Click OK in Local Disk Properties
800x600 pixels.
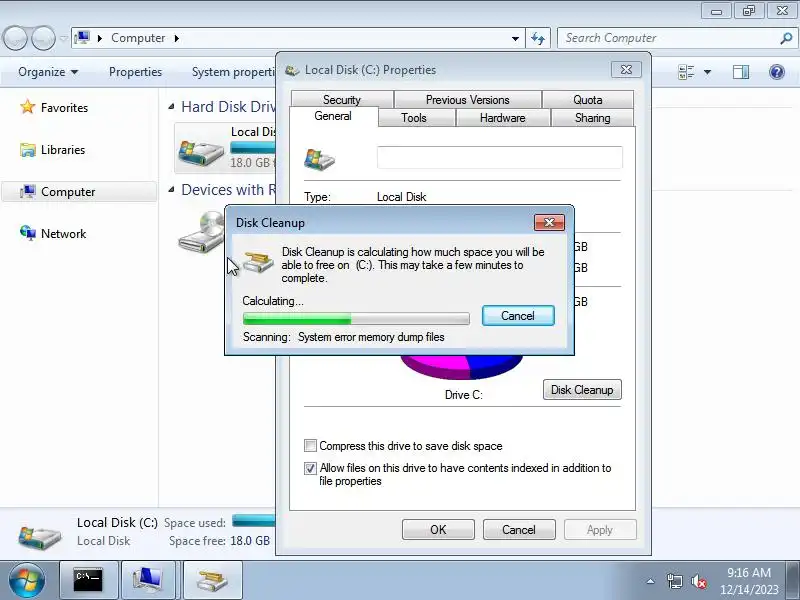pos(438,530)
